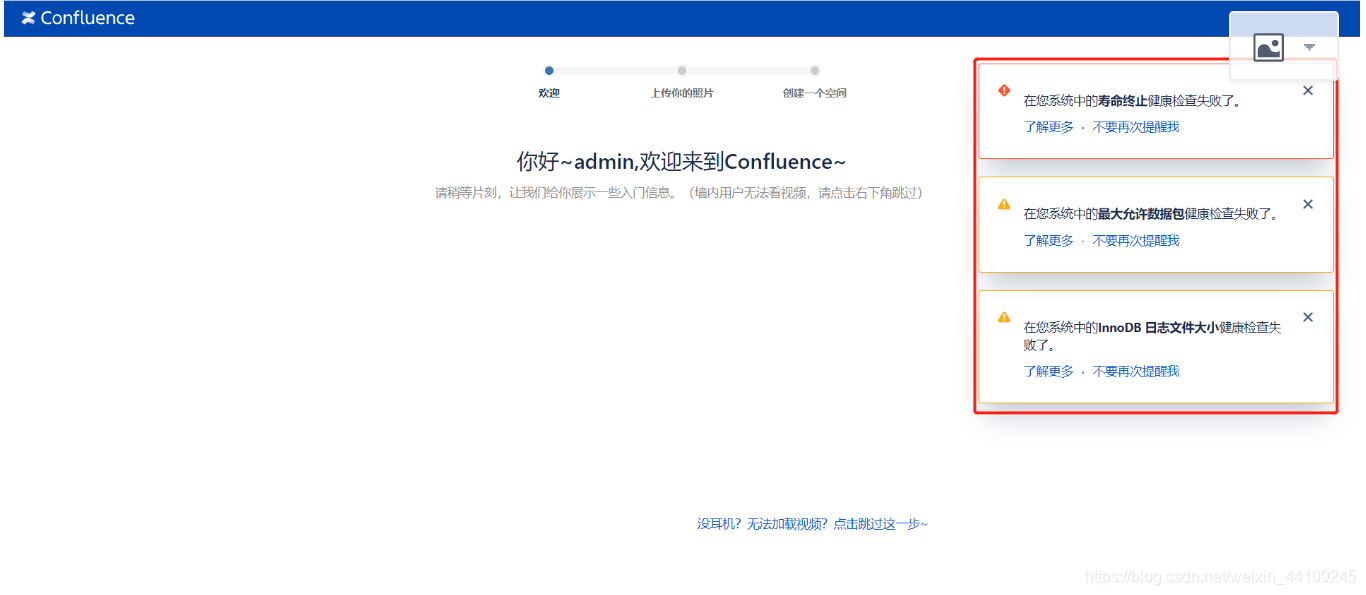Image resolution: width=1366 pixels, height=595 pixels.
Task: Click 不要再次提醒我 in 最大允许数据包 notification
Action: [x=1136, y=240]
